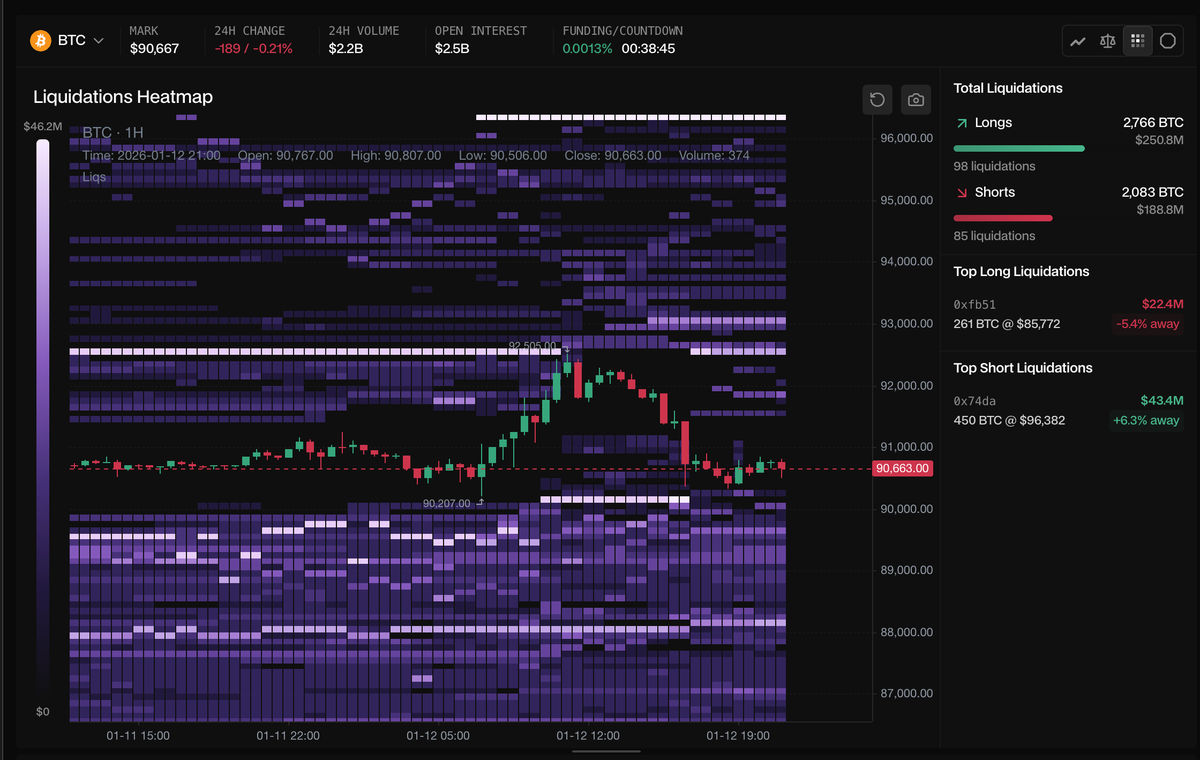Click the 90,207.00 low marker label
Screen dimensions: 1200x760
click(447, 503)
